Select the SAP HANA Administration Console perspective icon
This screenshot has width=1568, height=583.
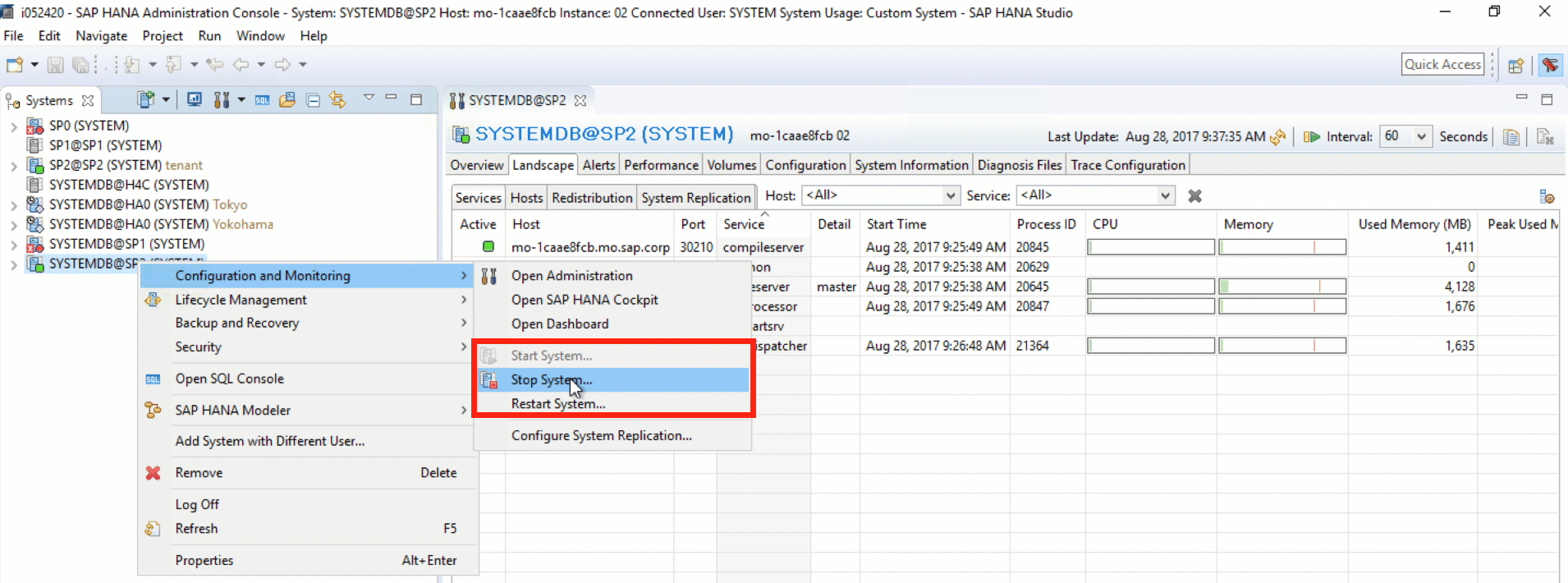pos(1551,65)
